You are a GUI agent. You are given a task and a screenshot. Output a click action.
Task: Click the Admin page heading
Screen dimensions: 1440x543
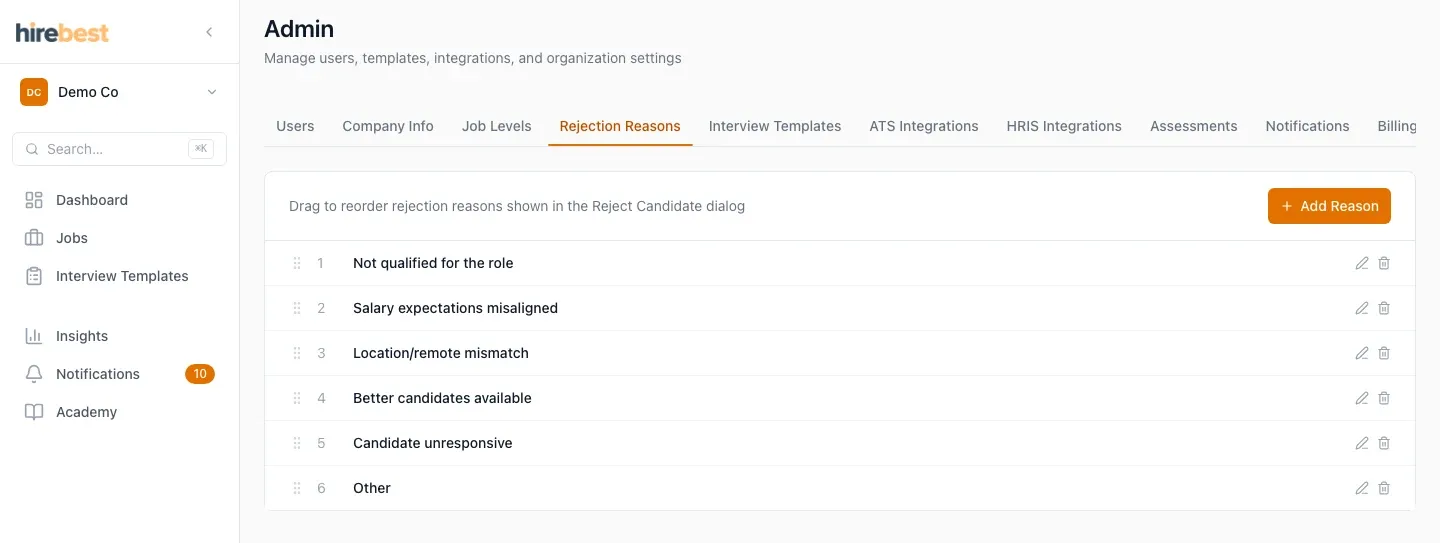(x=299, y=29)
